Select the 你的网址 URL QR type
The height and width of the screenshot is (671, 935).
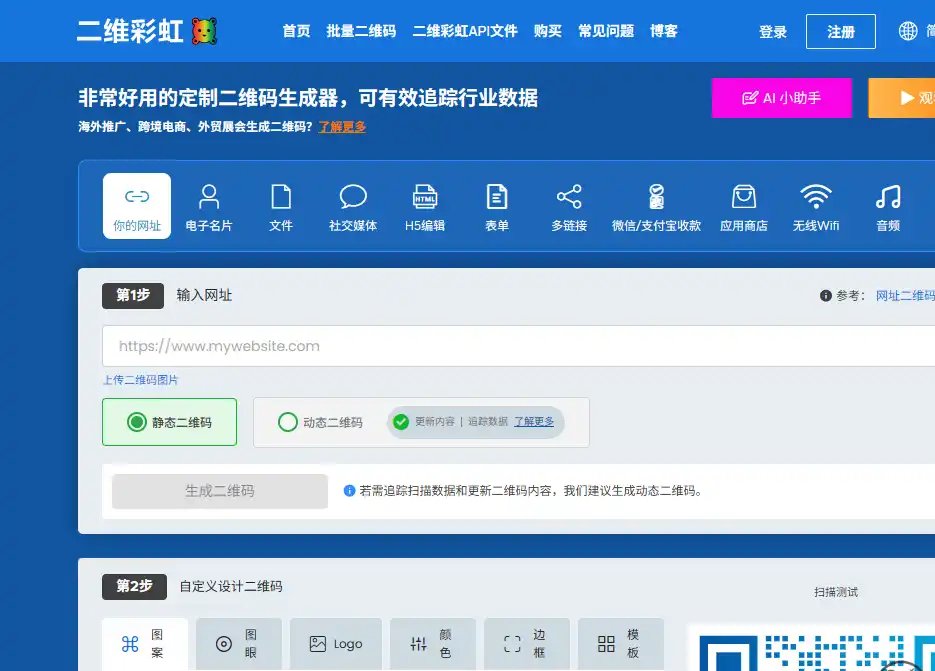click(137, 206)
